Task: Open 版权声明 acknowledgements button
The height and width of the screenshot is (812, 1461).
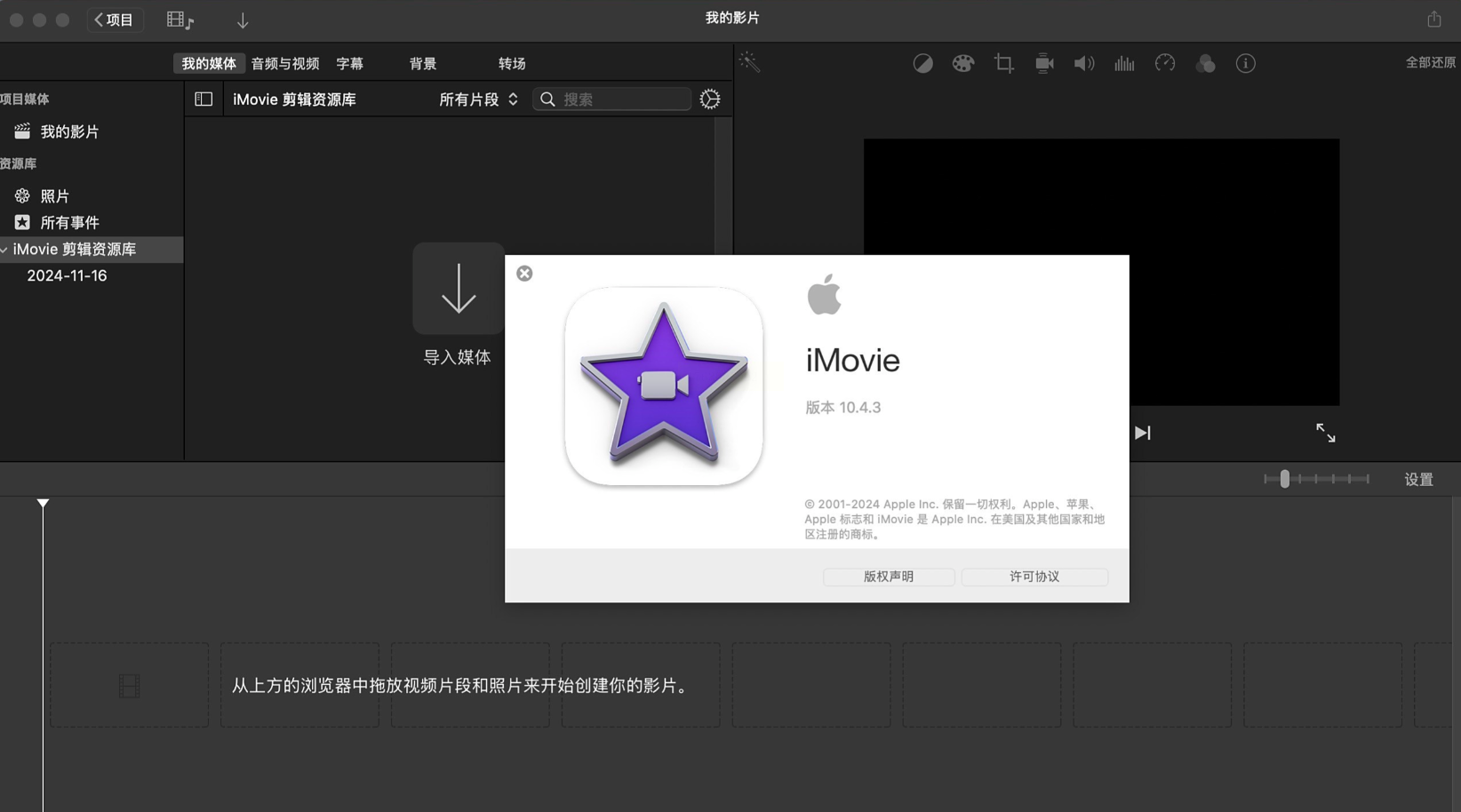Action: point(889,577)
